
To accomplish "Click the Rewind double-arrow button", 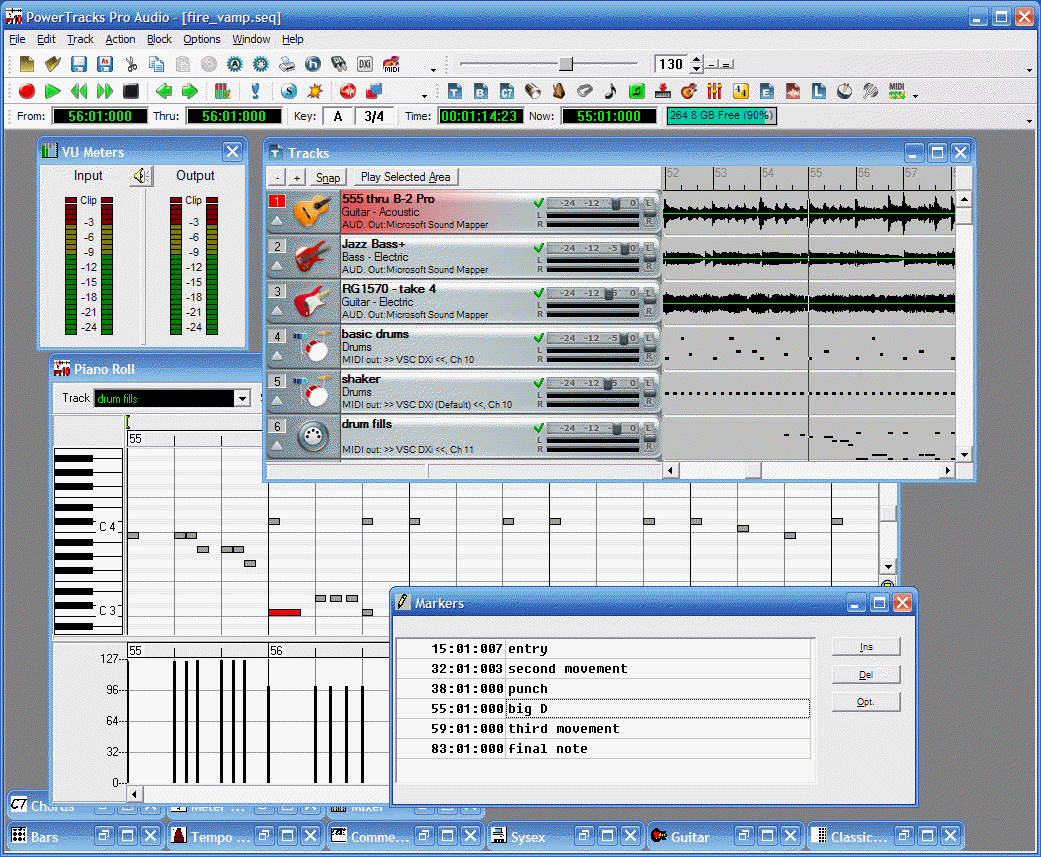I will point(78,91).
